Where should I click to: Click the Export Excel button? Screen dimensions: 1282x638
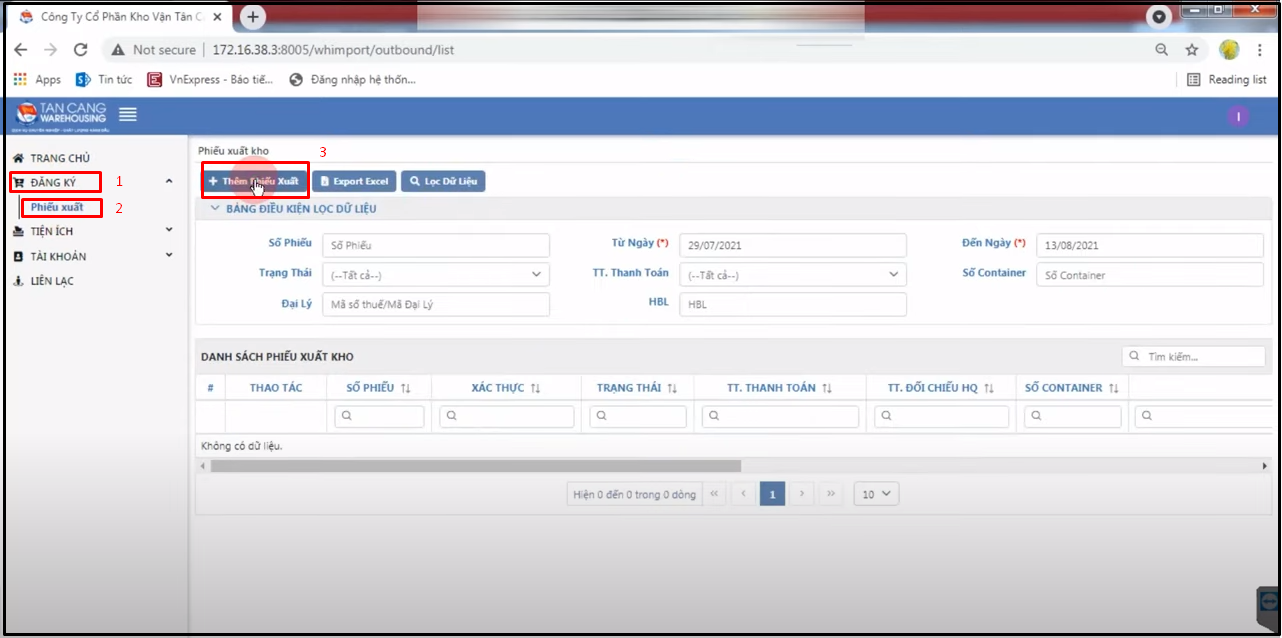tap(354, 181)
